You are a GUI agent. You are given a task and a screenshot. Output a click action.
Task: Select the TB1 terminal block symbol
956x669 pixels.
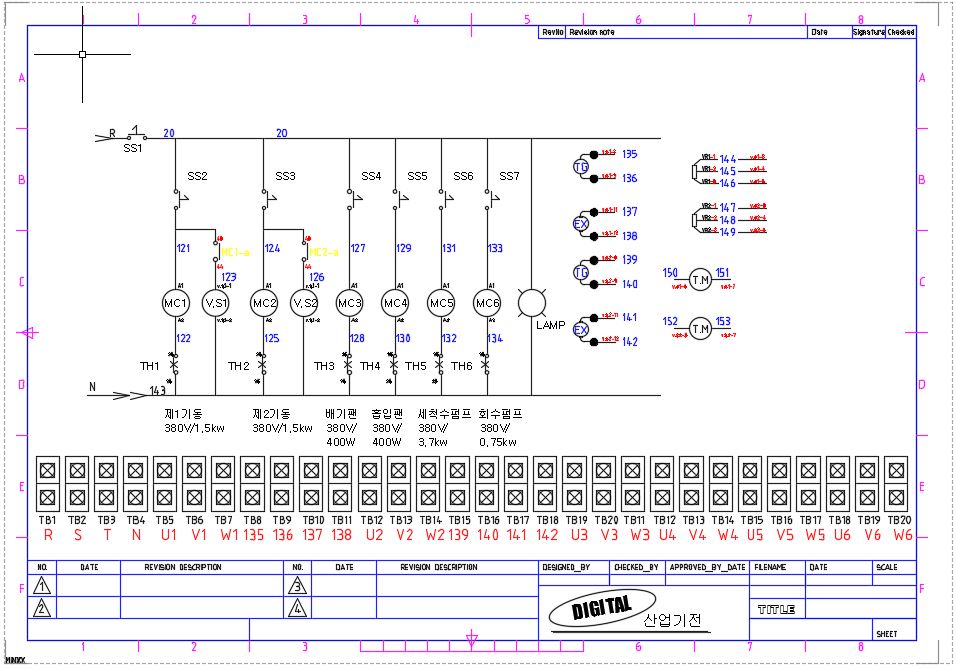pyautogui.click(x=48, y=484)
